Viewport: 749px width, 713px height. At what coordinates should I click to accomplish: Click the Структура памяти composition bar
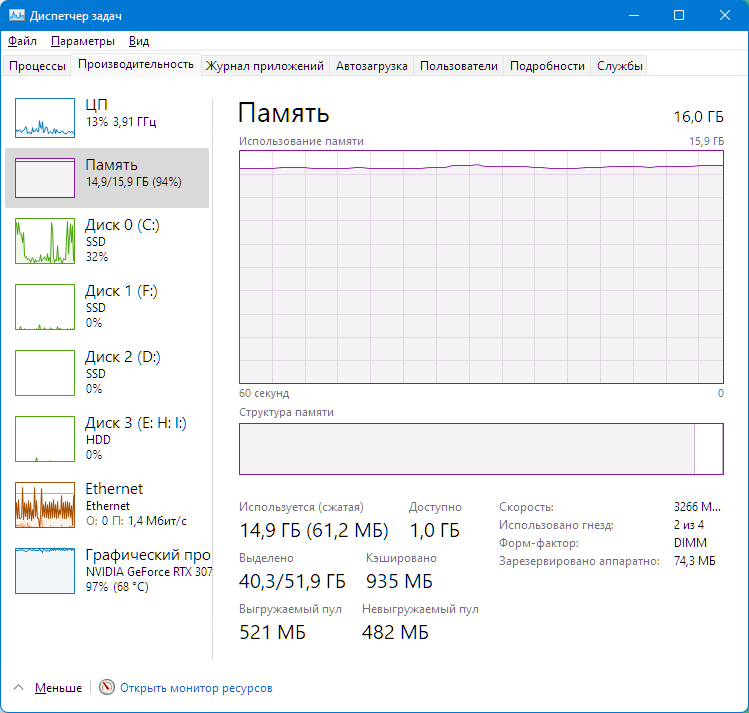pos(481,449)
